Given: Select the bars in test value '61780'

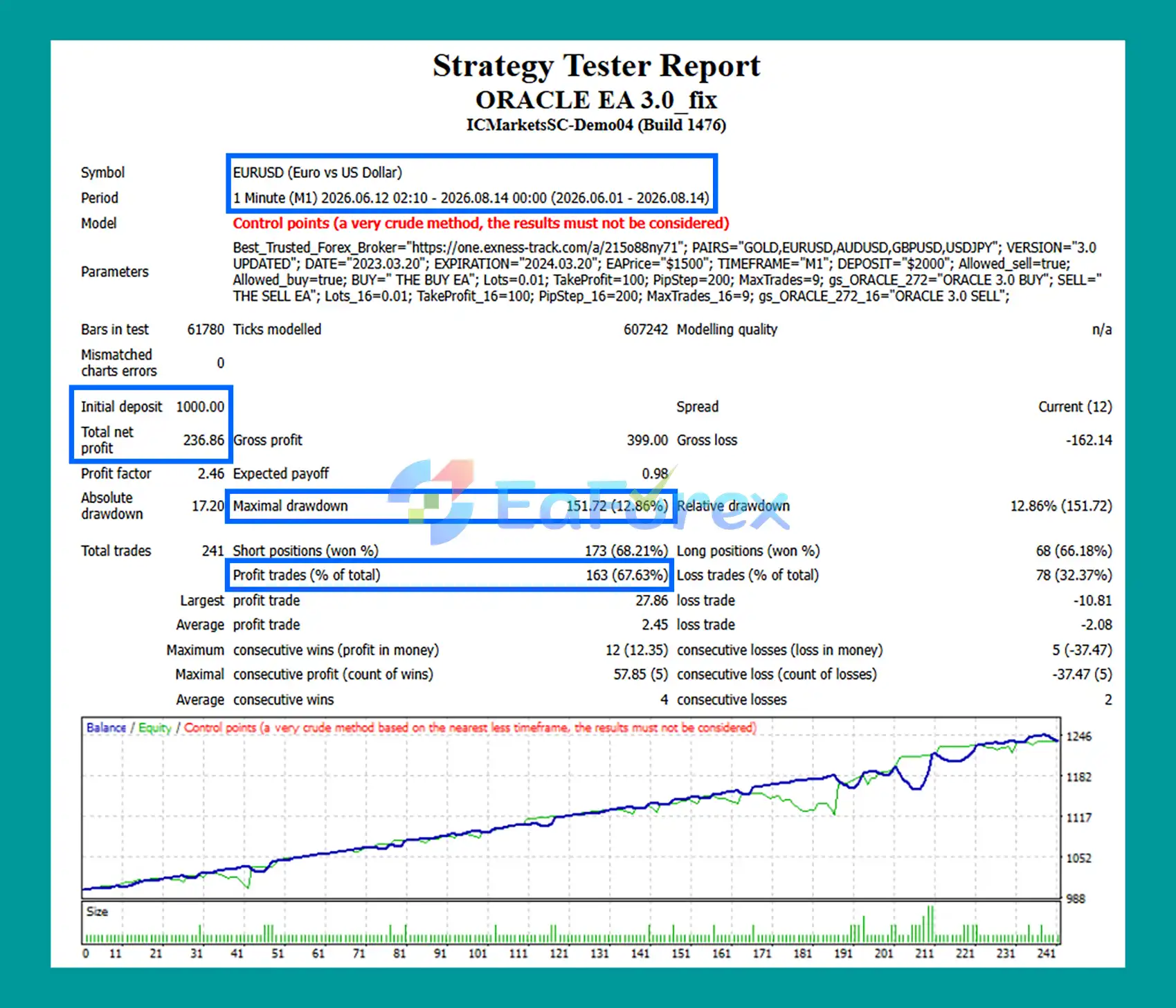Looking at the screenshot, I should (x=206, y=329).
